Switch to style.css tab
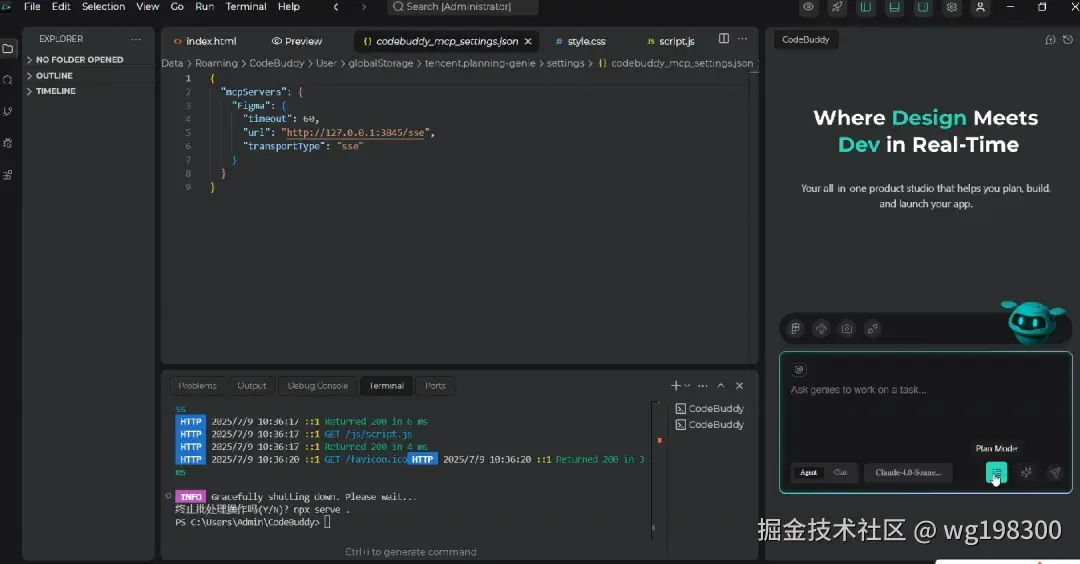This screenshot has height=564, width=1080. (x=580, y=41)
